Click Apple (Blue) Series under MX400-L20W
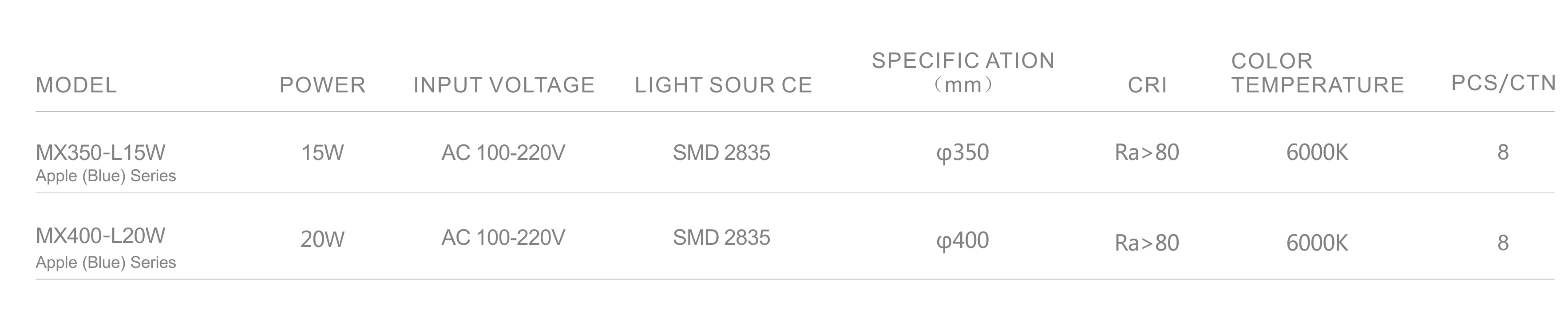The image size is (1568, 311). pos(106,263)
